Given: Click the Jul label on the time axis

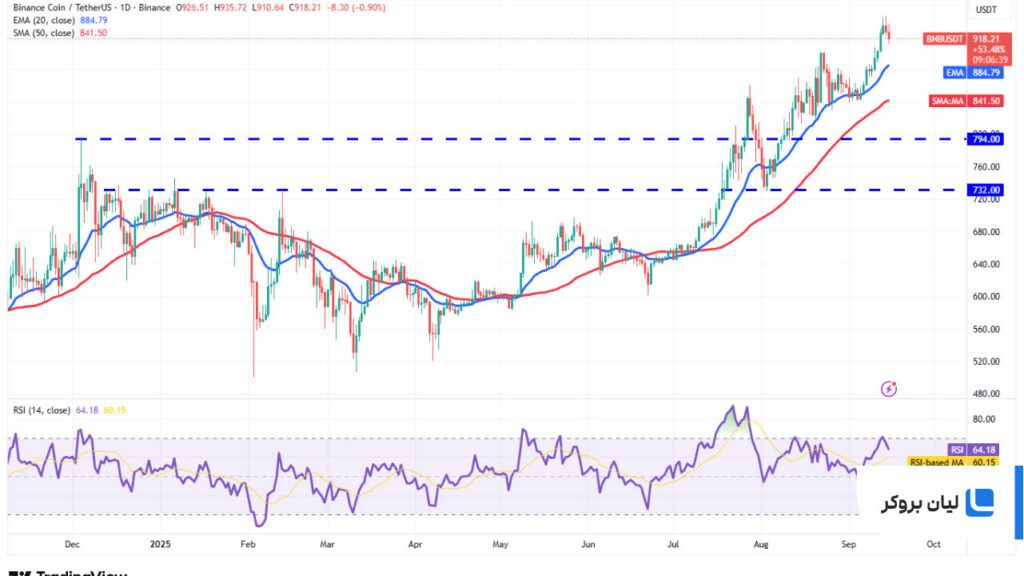Looking at the screenshot, I should [x=673, y=544].
